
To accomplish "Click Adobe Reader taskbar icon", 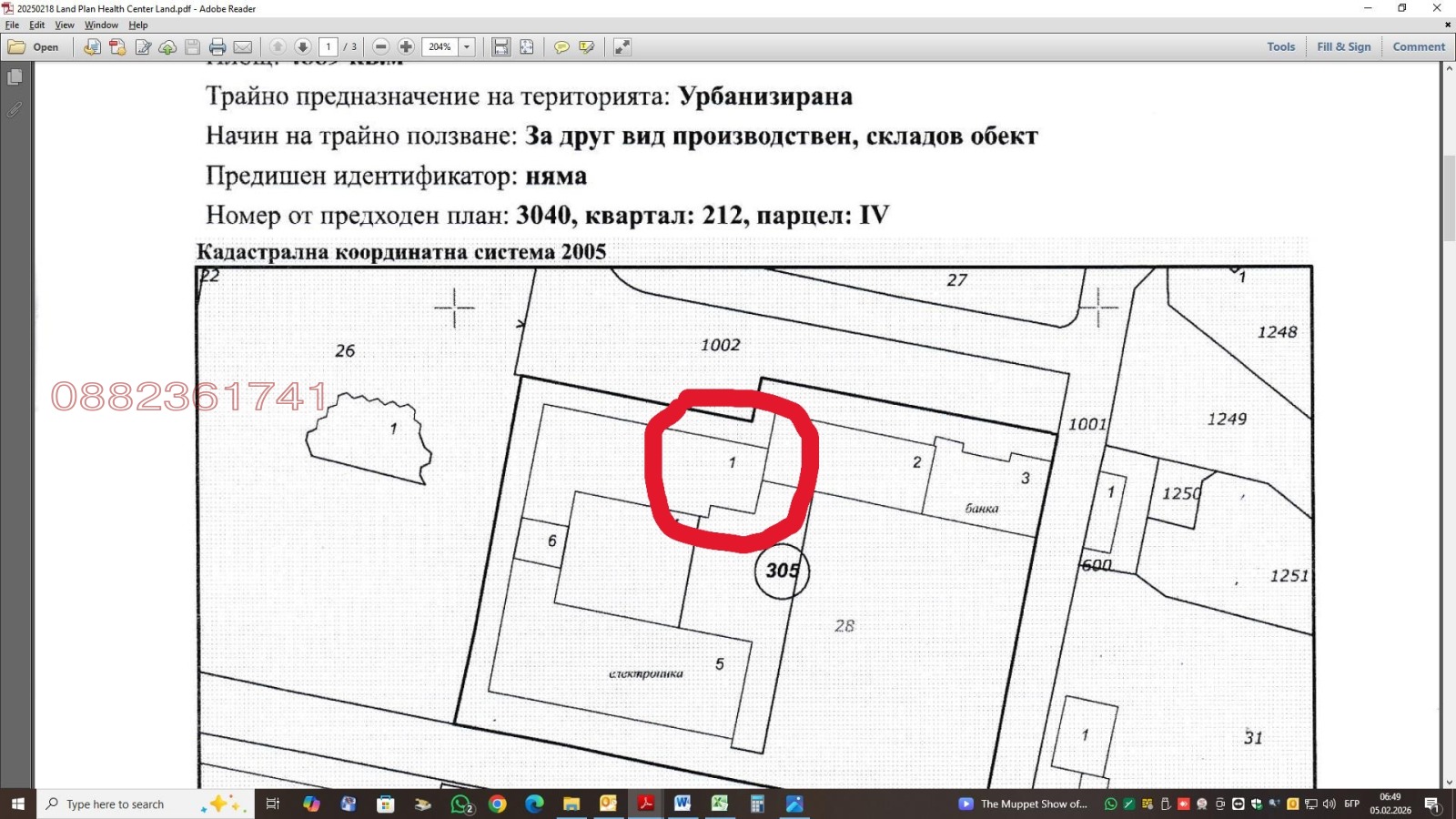I will click(x=645, y=804).
